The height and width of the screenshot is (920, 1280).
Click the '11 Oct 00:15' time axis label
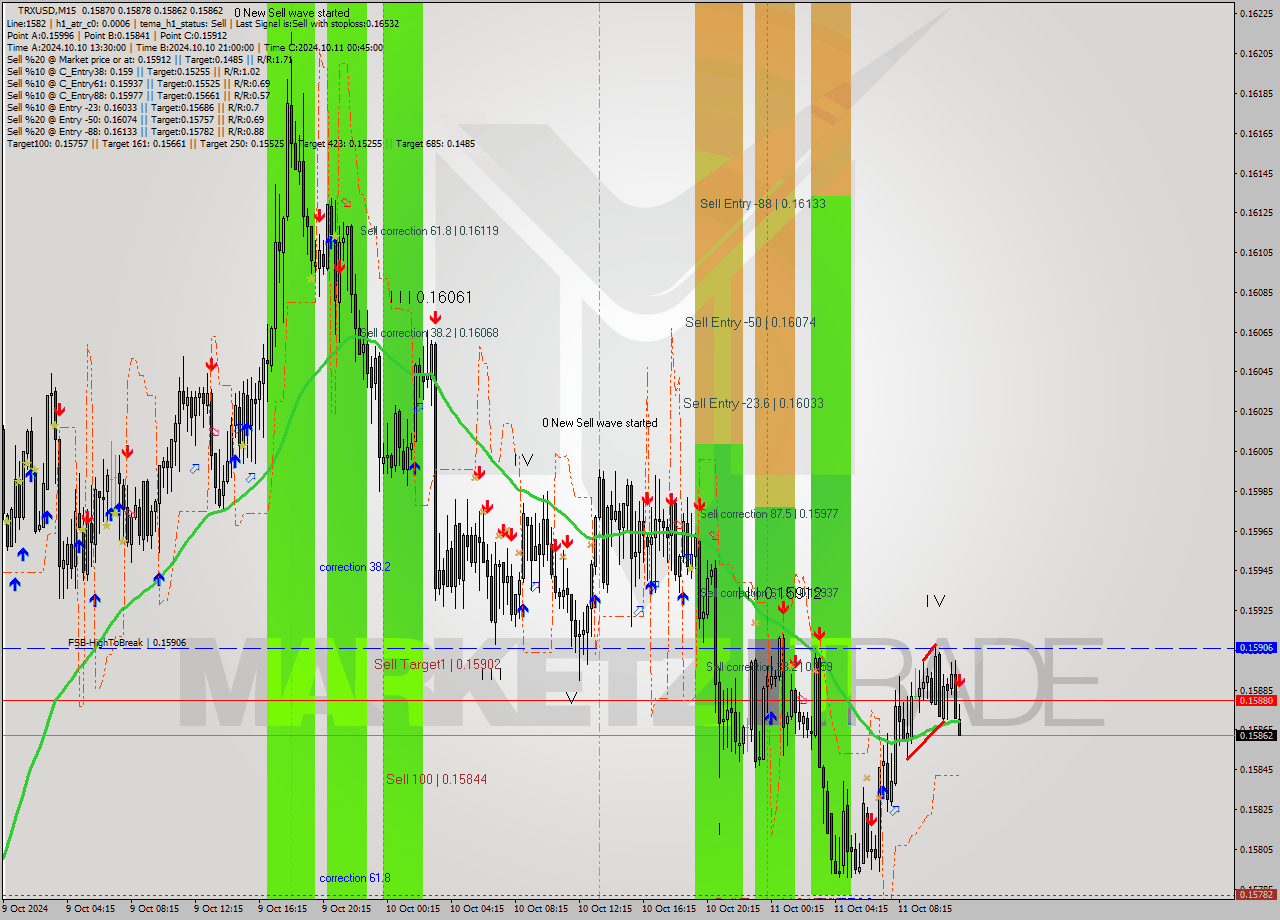pyautogui.click(x=796, y=909)
